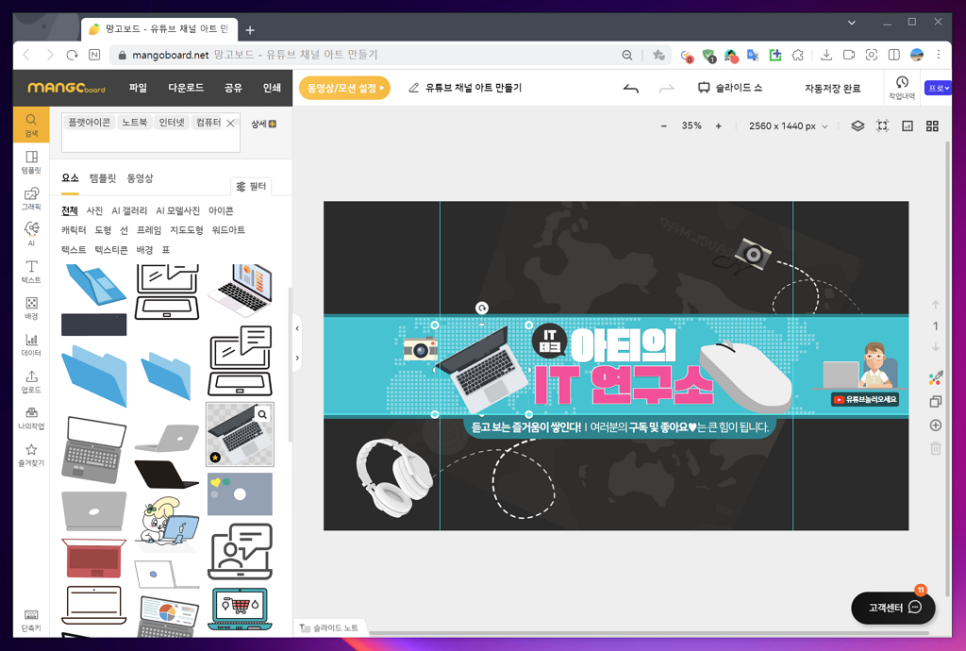Screen dimensions: 966x651
Task: Click the fit-to-screen icon above the canvas
Action: [x=883, y=126]
